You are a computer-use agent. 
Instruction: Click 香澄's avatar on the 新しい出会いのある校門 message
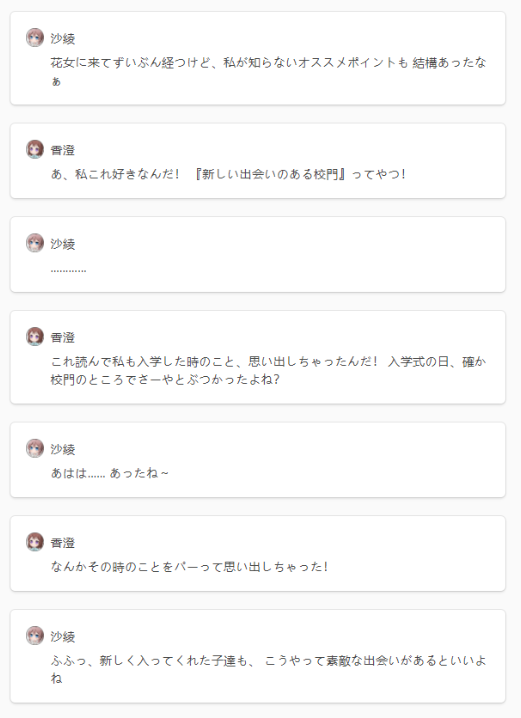[35, 149]
